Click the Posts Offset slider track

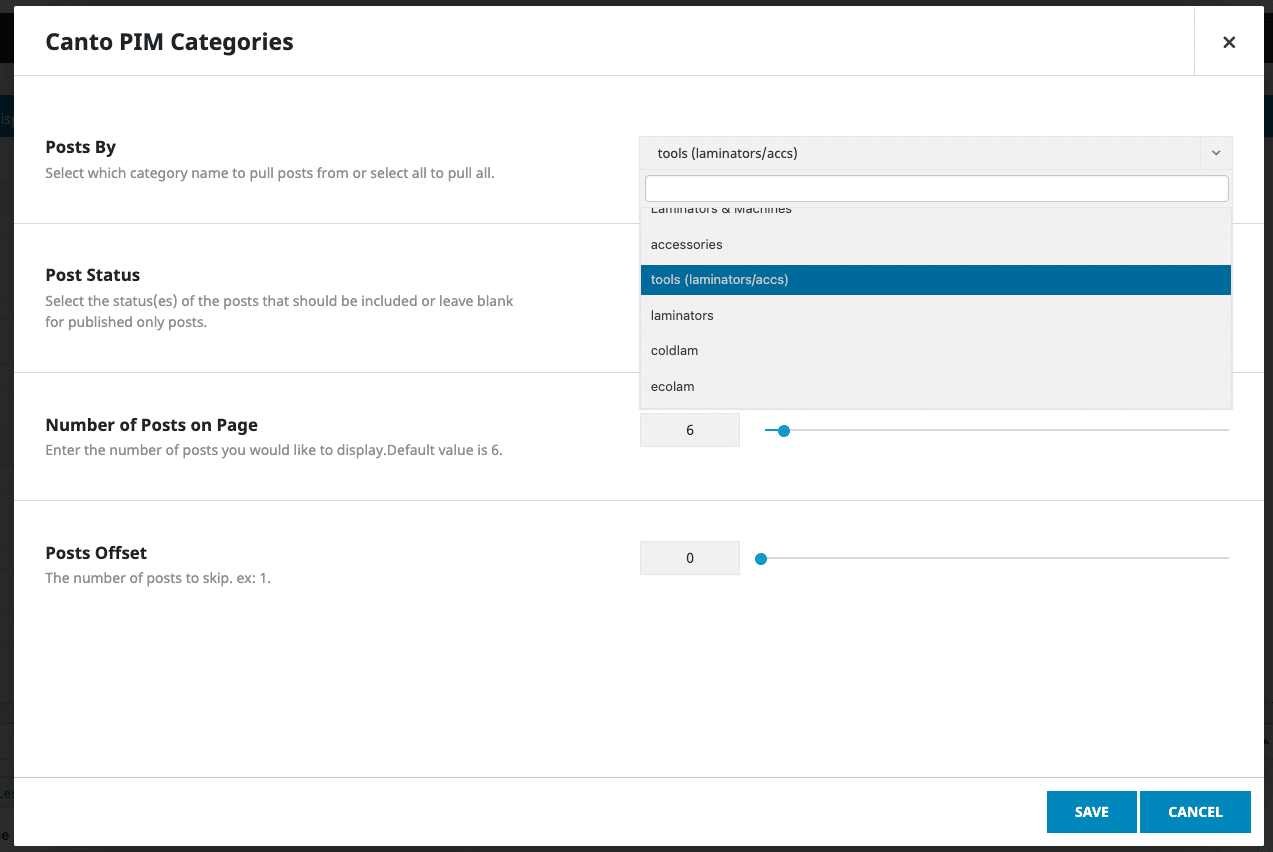[1000, 558]
